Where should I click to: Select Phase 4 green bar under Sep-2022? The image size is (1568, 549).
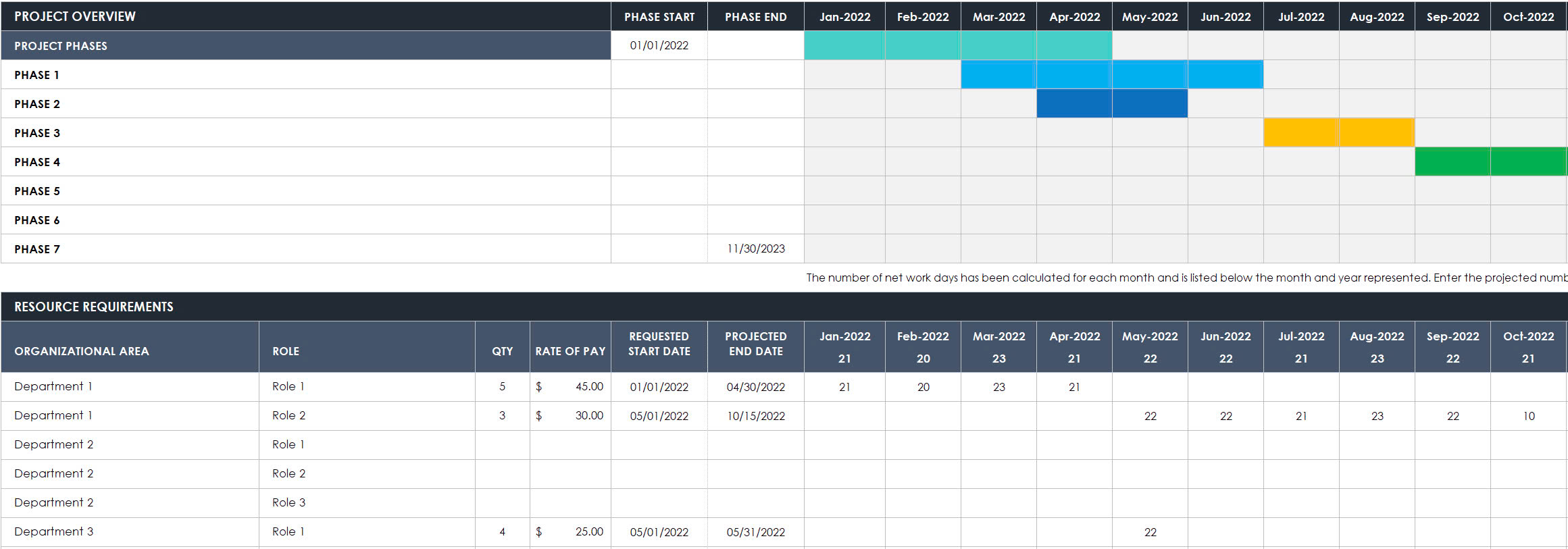pyautogui.click(x=1452, y=161)
